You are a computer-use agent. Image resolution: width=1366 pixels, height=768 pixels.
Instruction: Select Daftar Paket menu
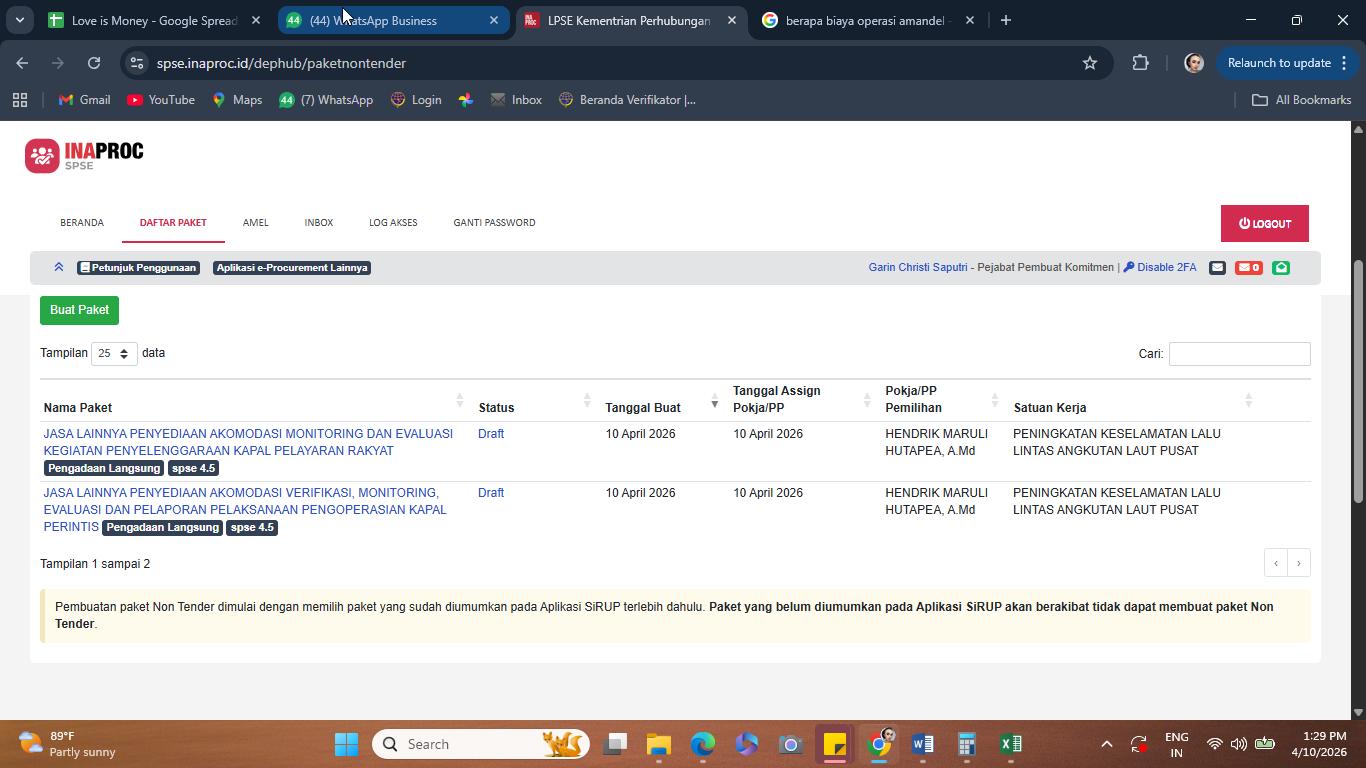click(173, 222)
